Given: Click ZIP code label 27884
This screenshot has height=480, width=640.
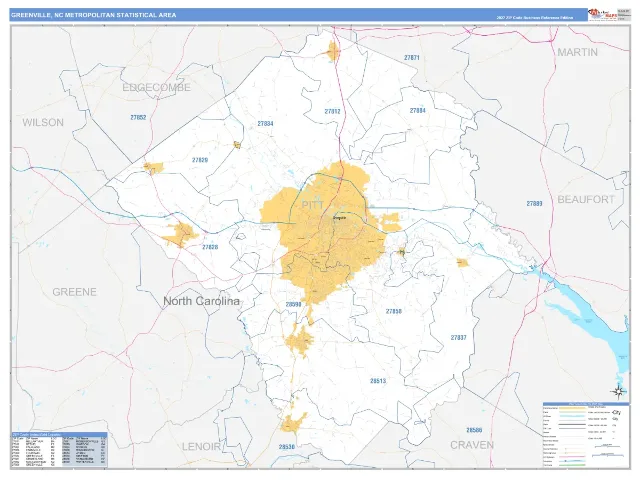Looking at the screenshot, I should tap(418, 111).
